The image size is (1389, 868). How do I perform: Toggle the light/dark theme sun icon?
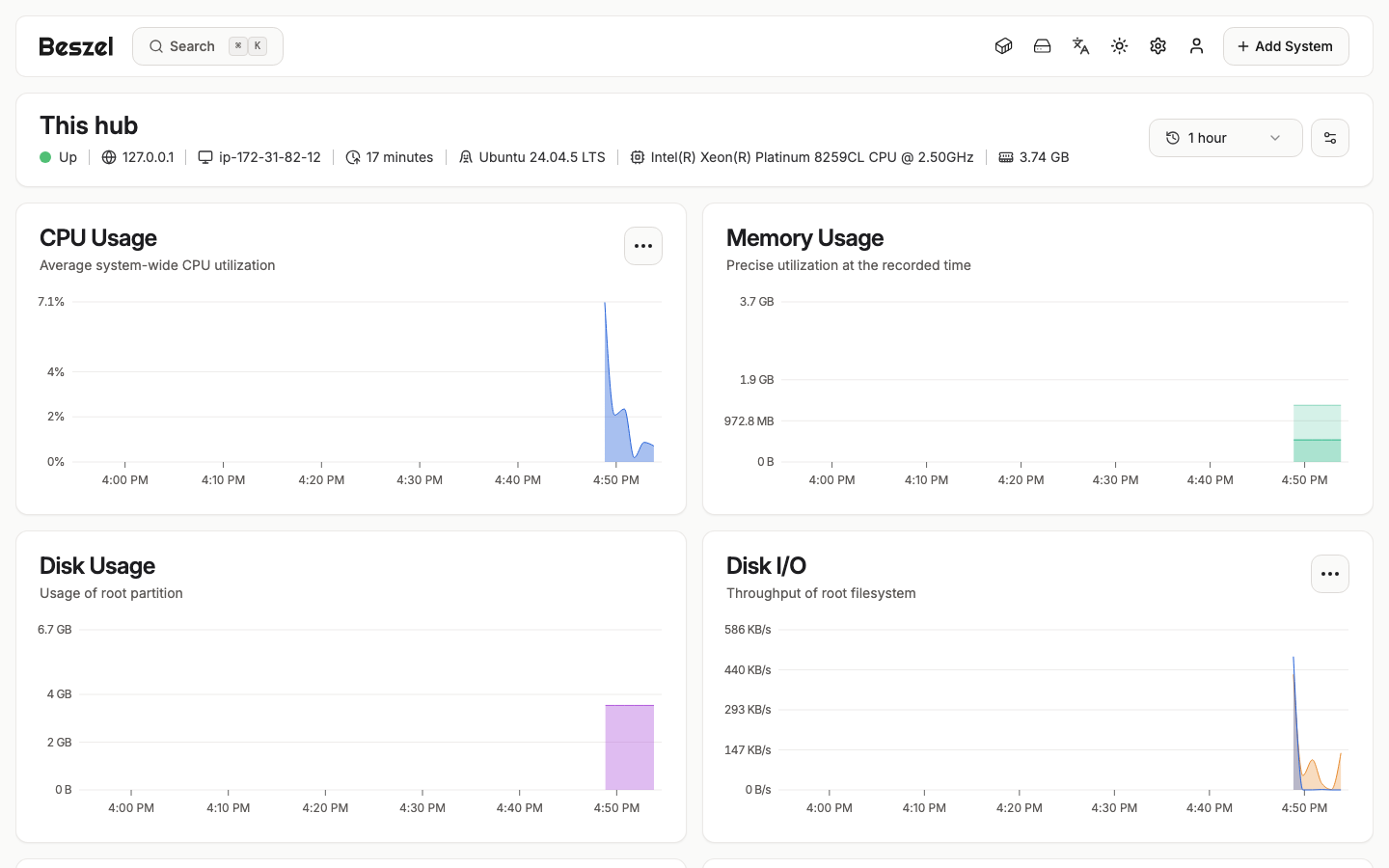(x=1119, y=46)
